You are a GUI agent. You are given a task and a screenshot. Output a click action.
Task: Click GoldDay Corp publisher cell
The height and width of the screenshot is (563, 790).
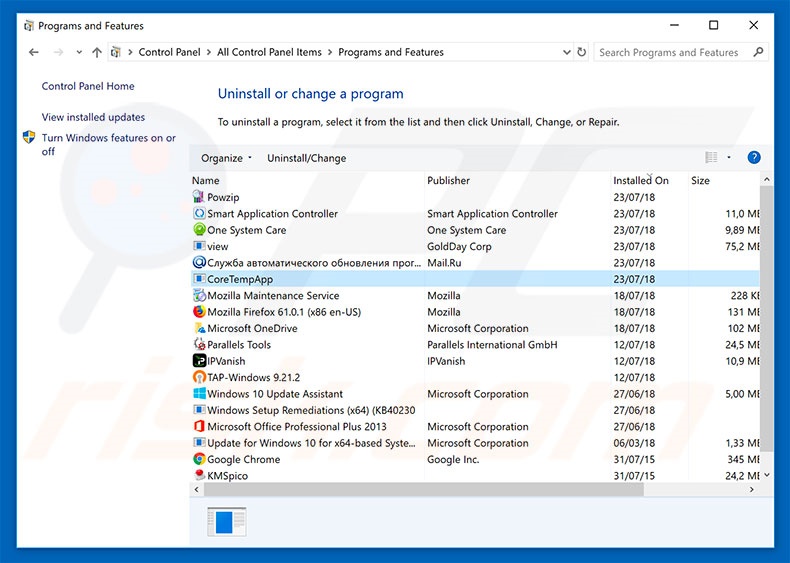tap(459, 247)
